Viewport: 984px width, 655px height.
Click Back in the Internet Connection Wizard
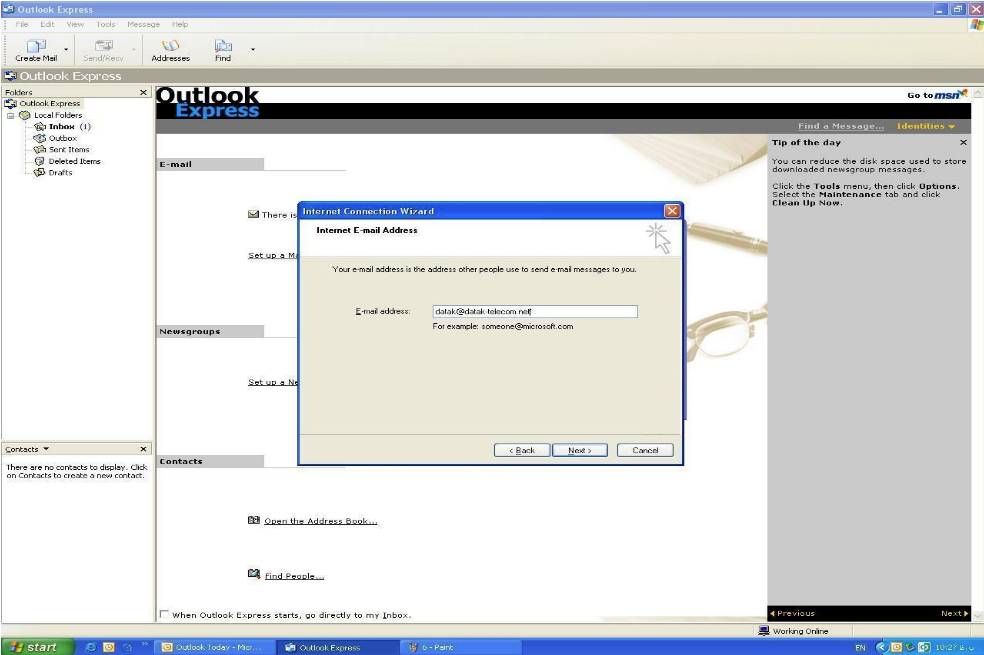pyautogui.click(x=522, y=450)
